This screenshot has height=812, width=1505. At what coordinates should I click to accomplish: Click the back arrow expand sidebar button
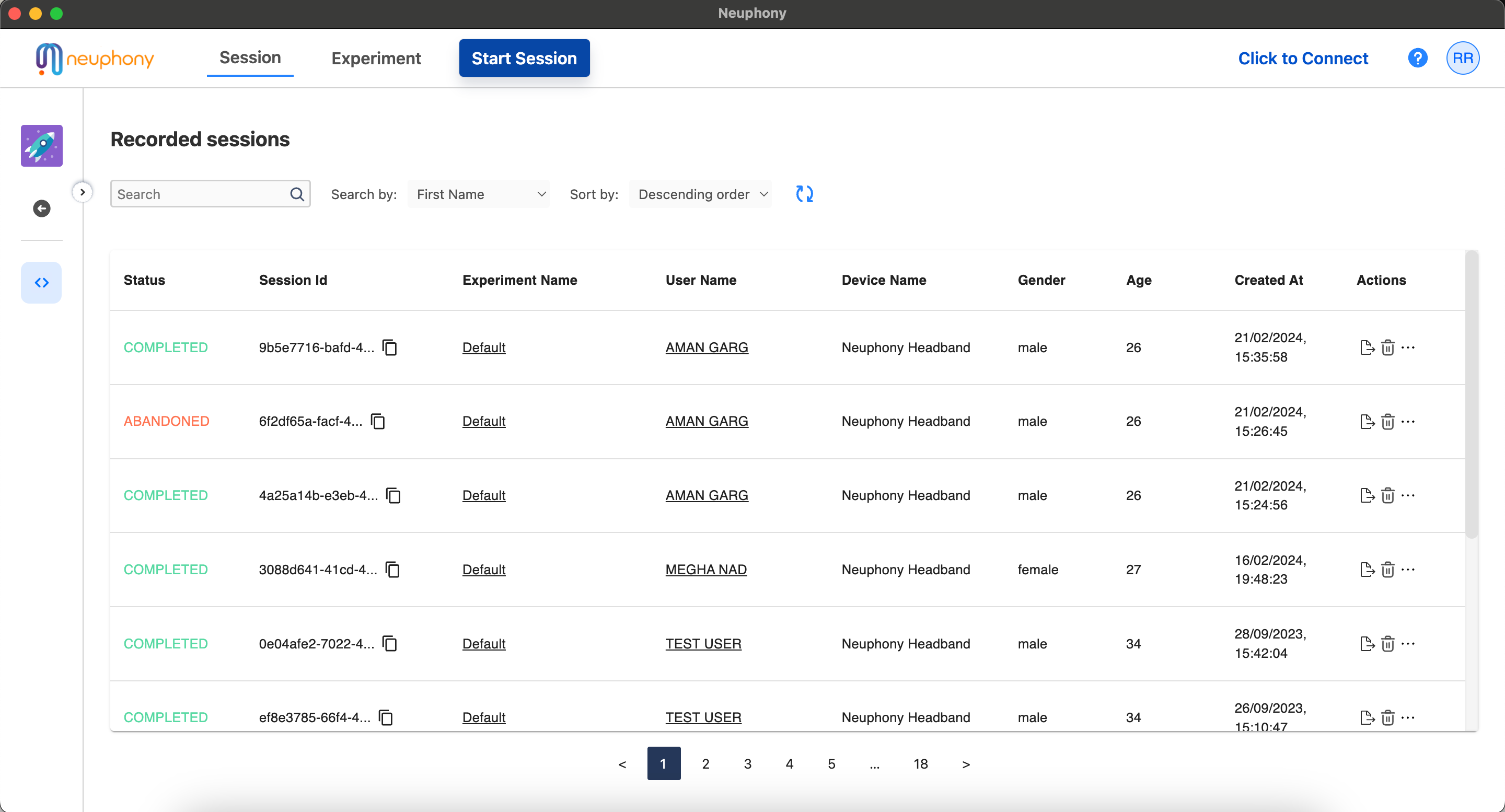coord(42,208)
